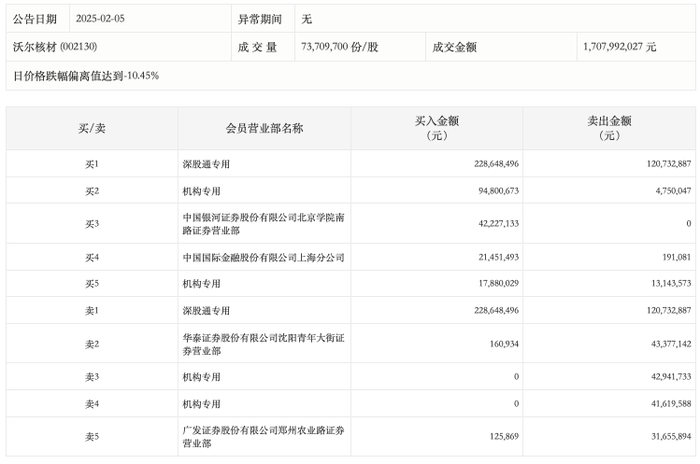
Task: Select 机构专用 in the 买2 row
Action: pos(201,191)
